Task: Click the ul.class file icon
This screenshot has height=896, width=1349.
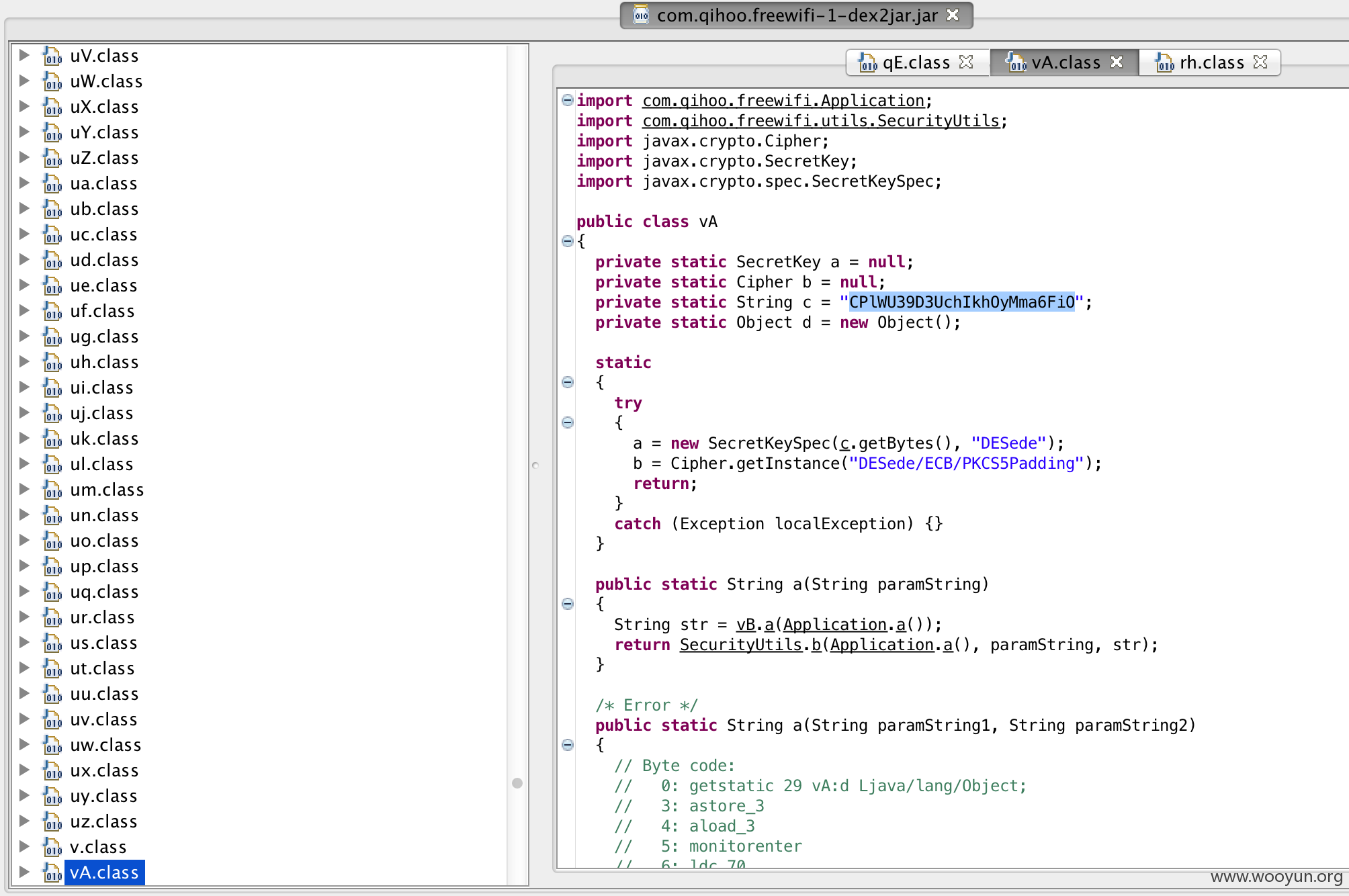Action: point(52,464)
